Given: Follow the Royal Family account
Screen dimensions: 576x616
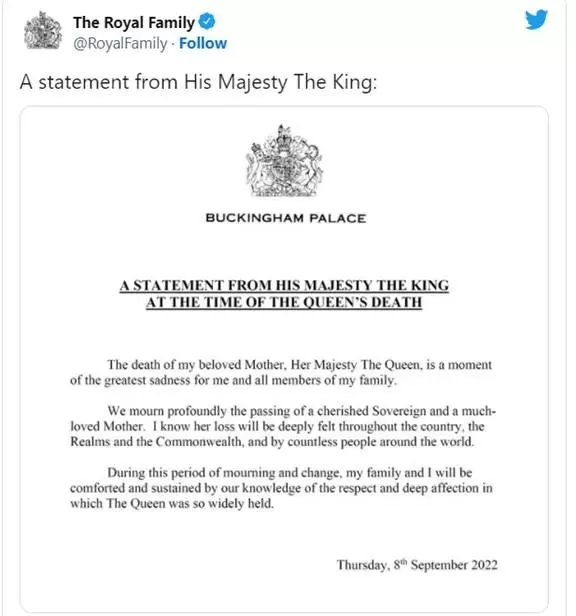Looking at the screenshot, I should click(x=203, y=43).
